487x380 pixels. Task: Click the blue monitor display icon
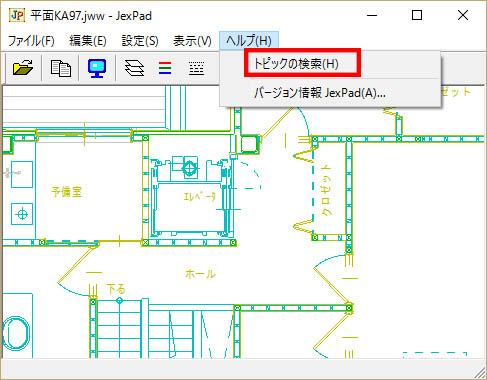97,68
